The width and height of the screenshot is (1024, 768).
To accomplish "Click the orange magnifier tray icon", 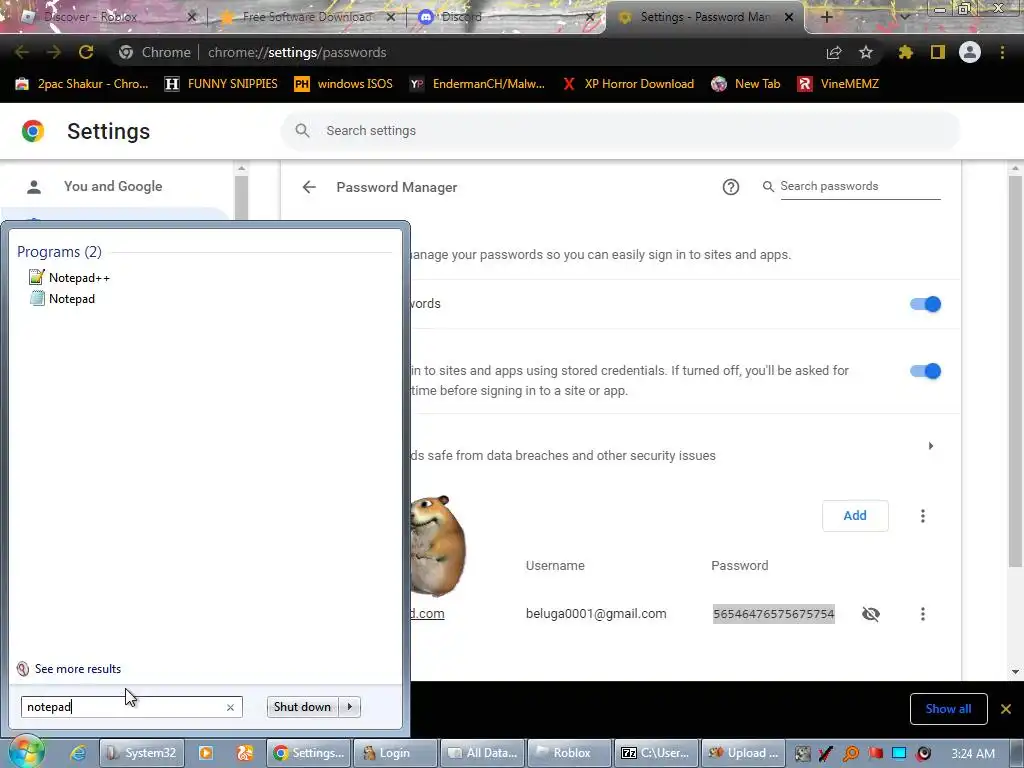I will (851, 754).
